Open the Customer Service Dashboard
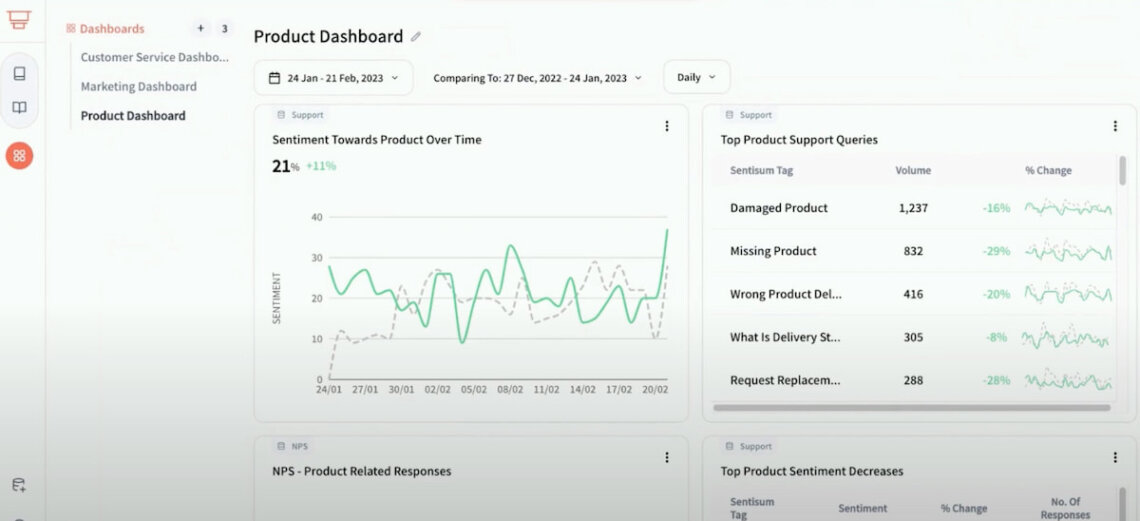This screenshot has width=1140, height=521. coord(154,57)
